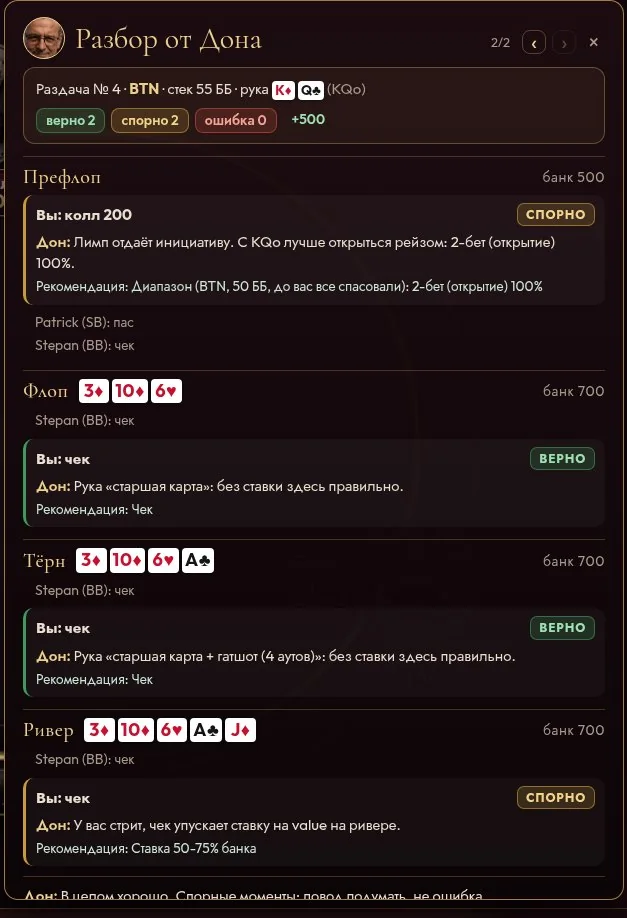Click the Queen of clubs hand card

310,90
